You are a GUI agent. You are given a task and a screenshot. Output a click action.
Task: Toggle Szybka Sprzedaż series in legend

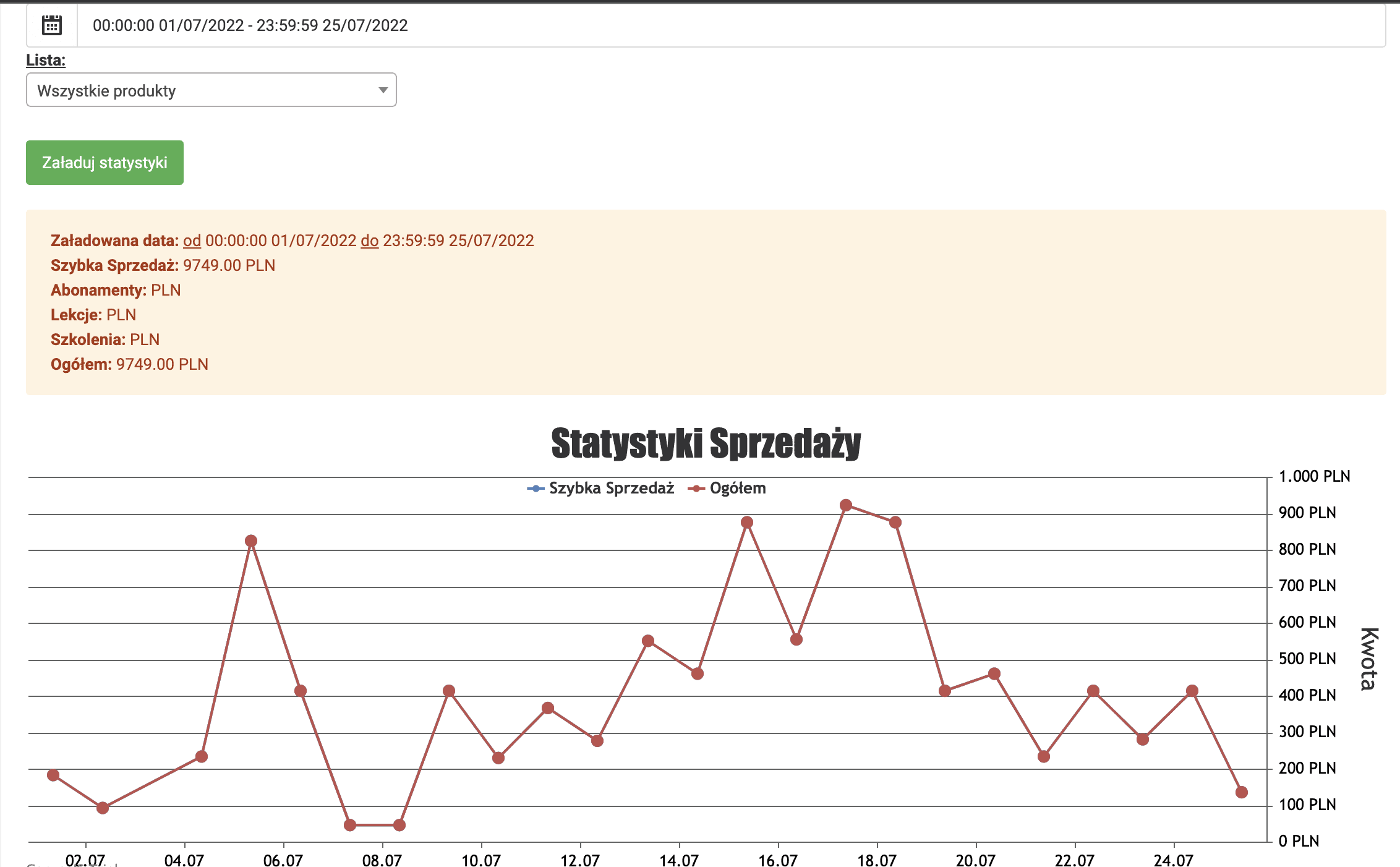pos(611,488)
